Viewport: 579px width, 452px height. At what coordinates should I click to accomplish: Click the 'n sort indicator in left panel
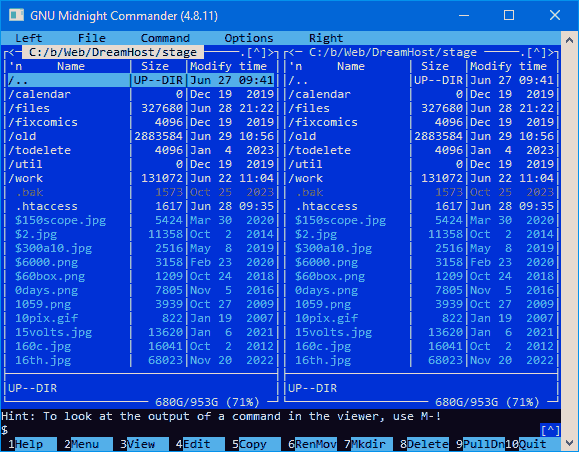click(x=15, y=66)
